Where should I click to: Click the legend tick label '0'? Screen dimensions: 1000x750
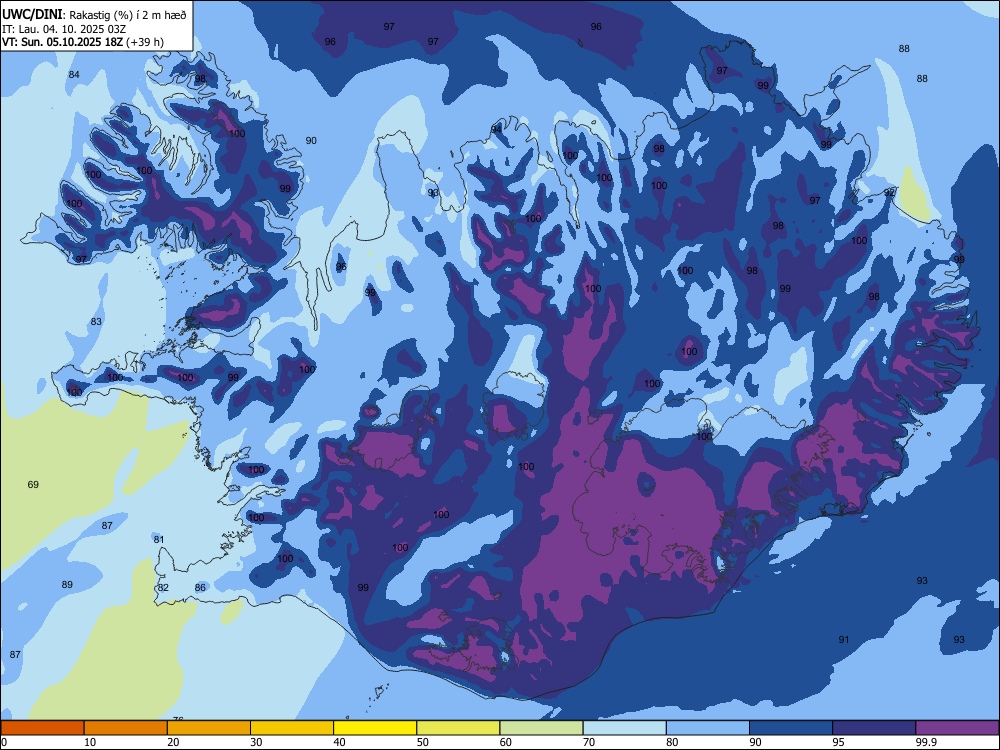pyautogui.click(x=4, y=742)
